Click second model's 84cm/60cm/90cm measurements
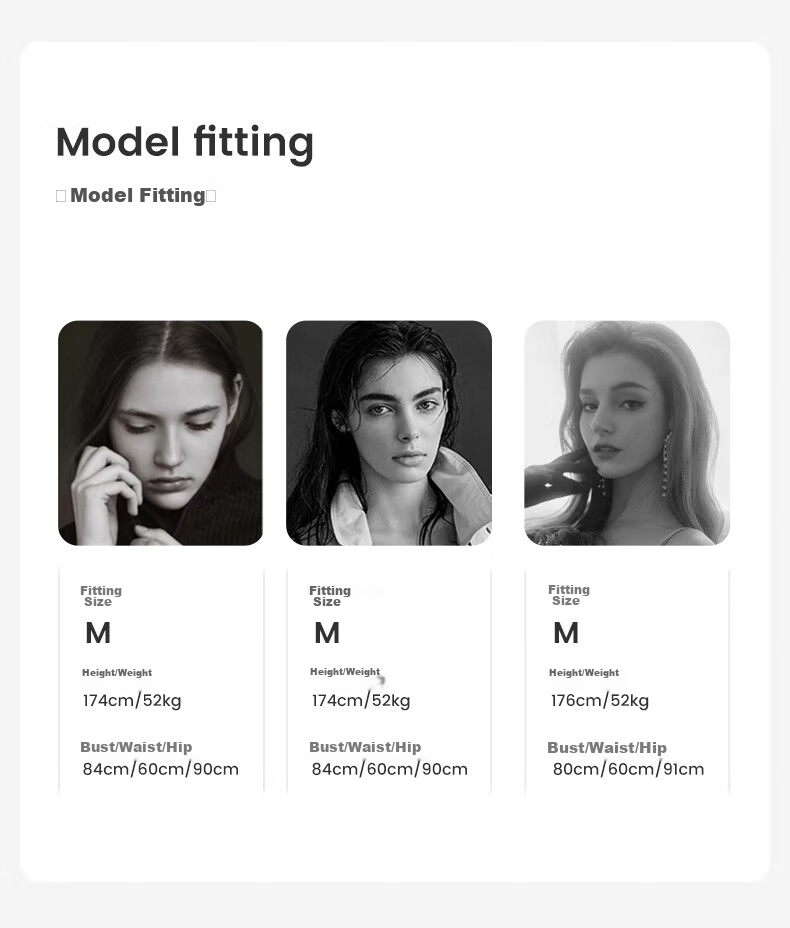Screen dimensions: 790x928 click(x=389, y=769)
